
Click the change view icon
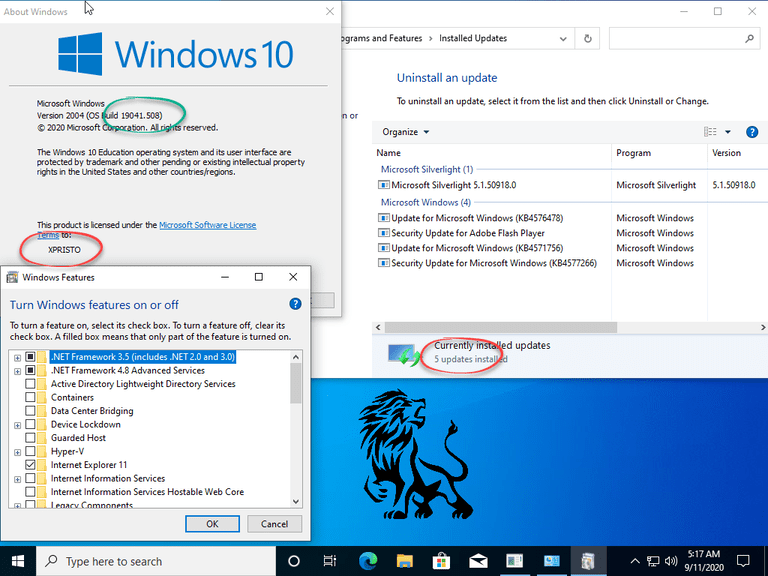point(710,132)
